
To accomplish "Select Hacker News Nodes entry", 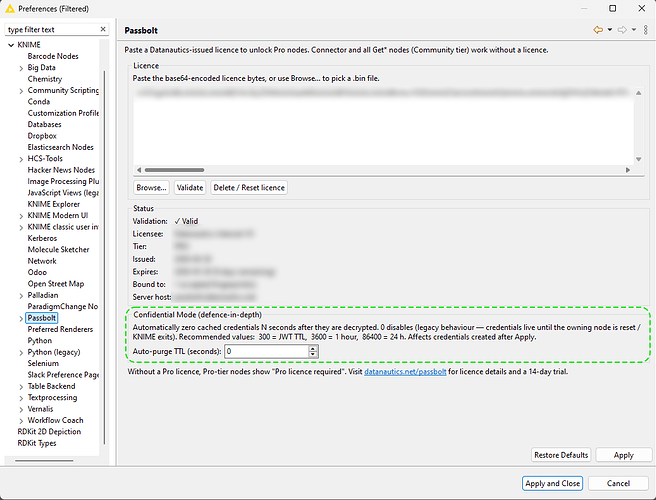I will point(61,170).
